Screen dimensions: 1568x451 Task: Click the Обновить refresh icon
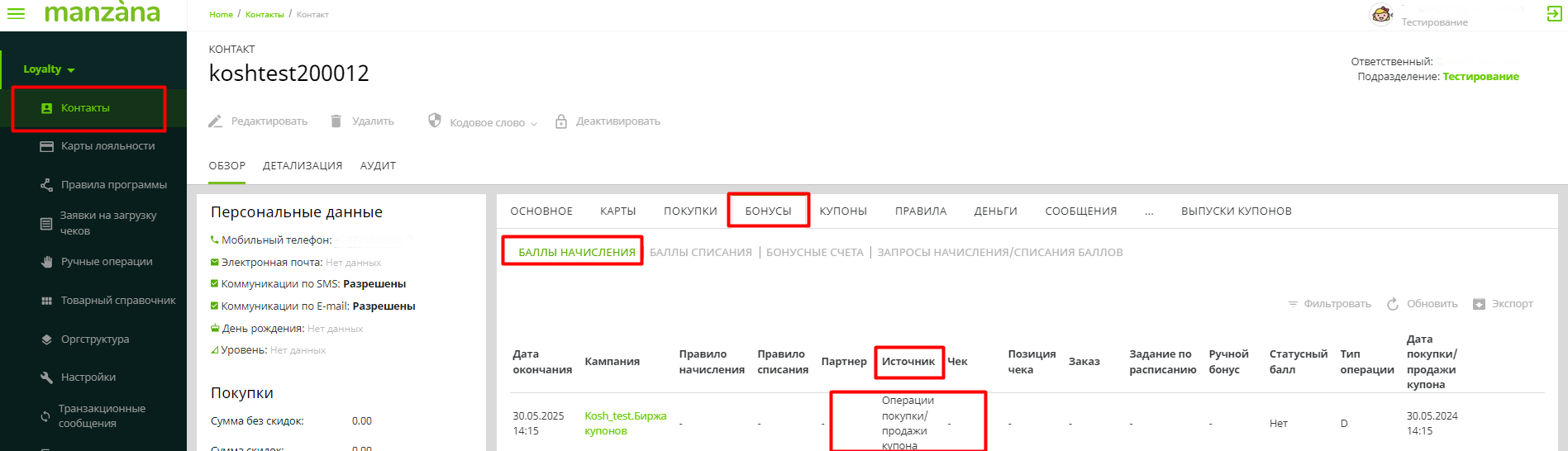(1393, 304)
